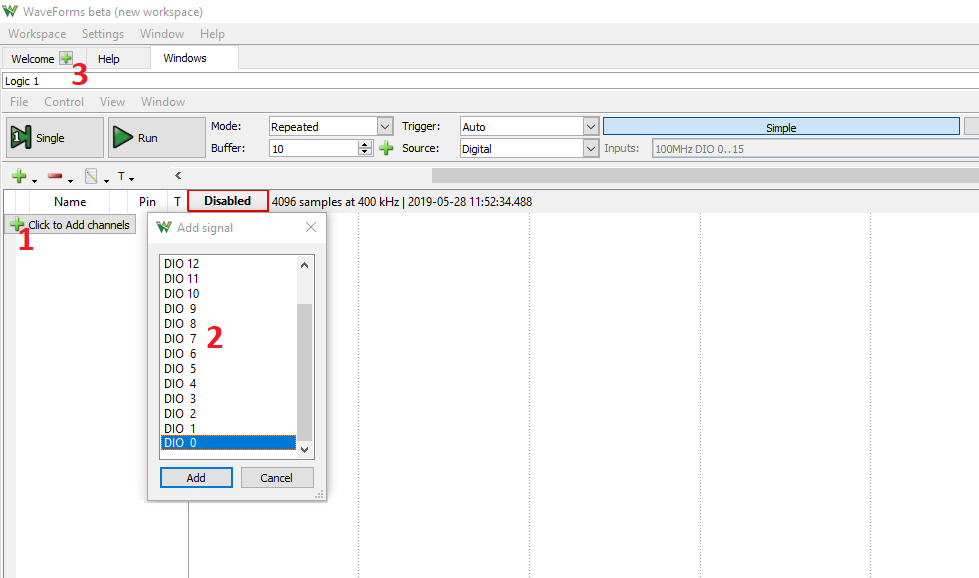Open the T trigger toolbar dropdown

click(125, 177)
